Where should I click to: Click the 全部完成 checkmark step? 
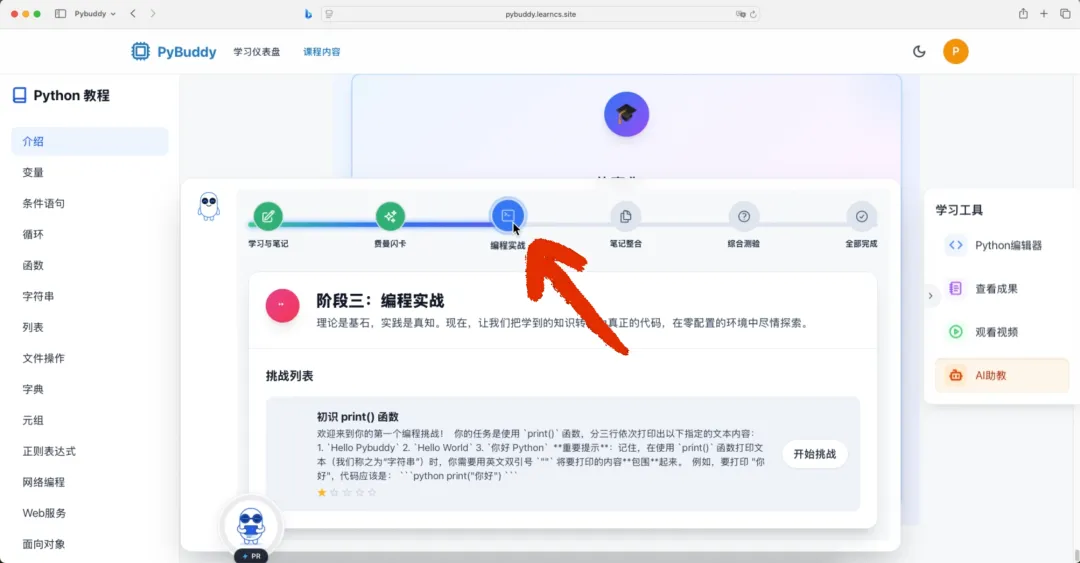[x=862, y=216]
